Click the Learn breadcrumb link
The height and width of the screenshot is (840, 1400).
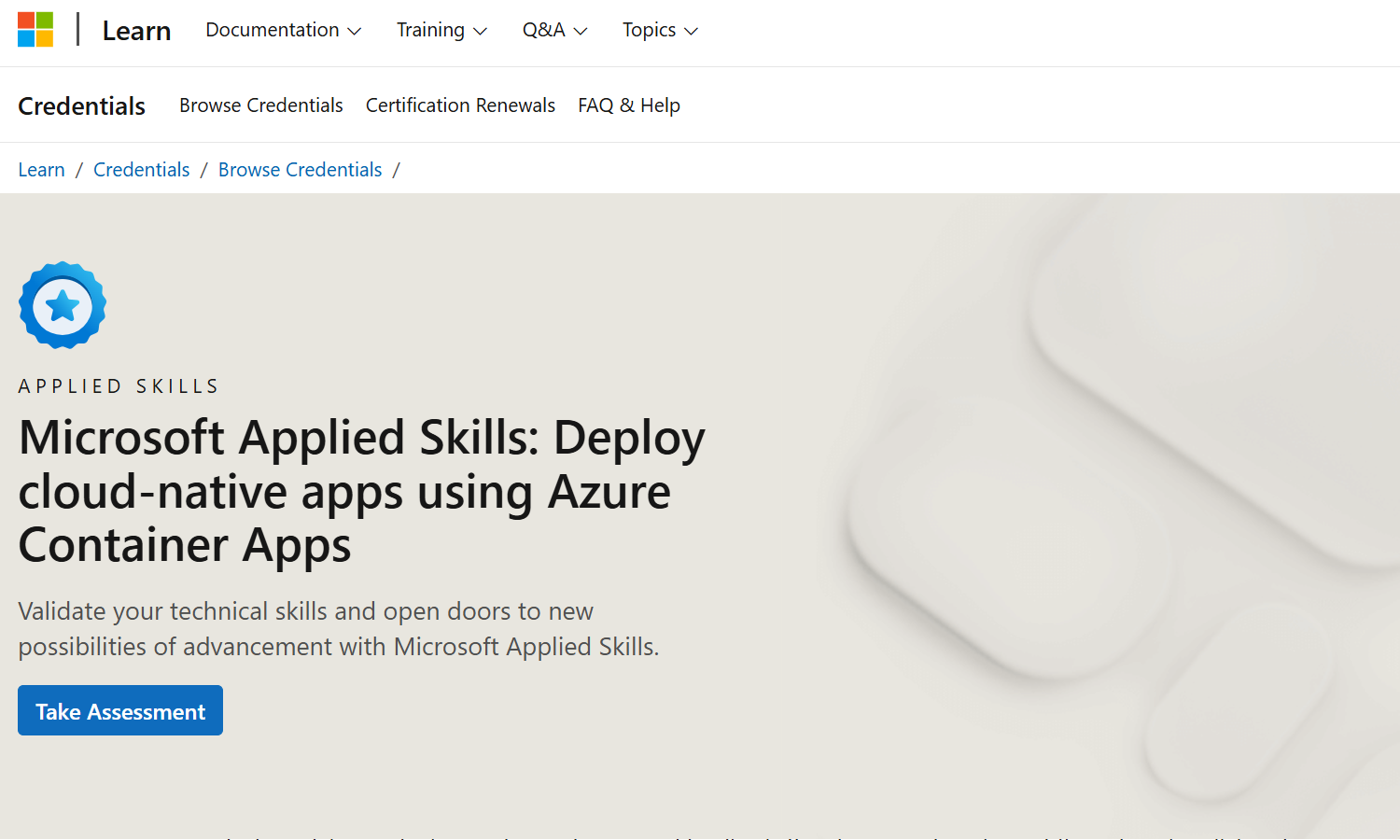click(x=42, y=170)
